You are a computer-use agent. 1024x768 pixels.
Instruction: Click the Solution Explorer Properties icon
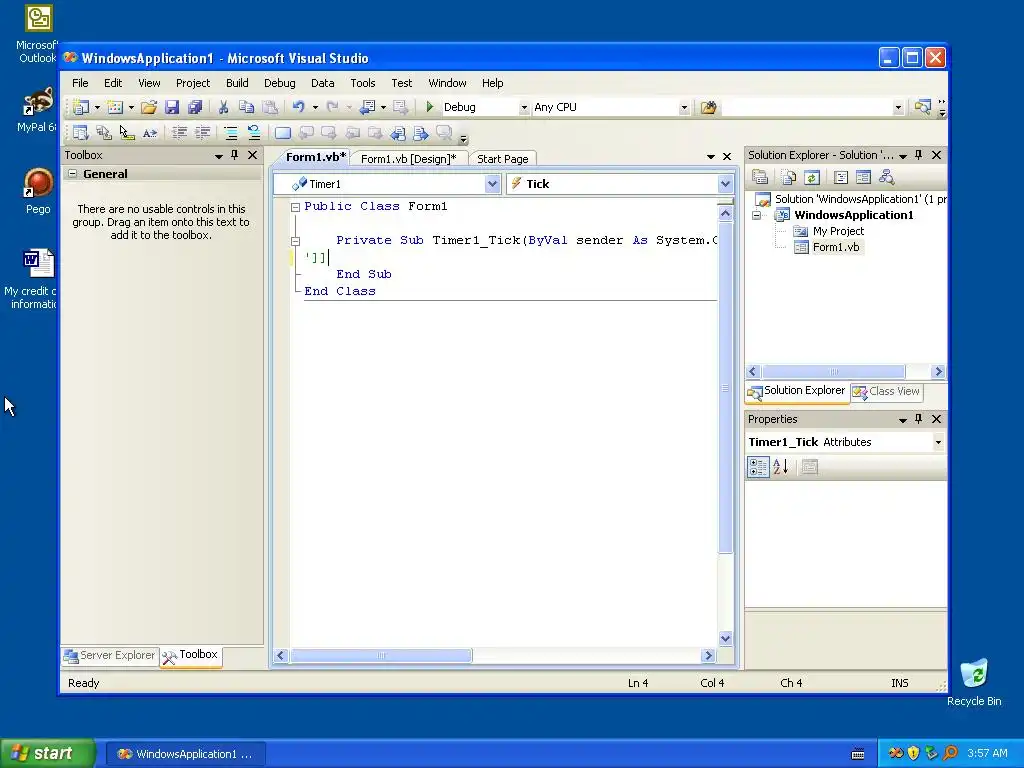(760, 177)
